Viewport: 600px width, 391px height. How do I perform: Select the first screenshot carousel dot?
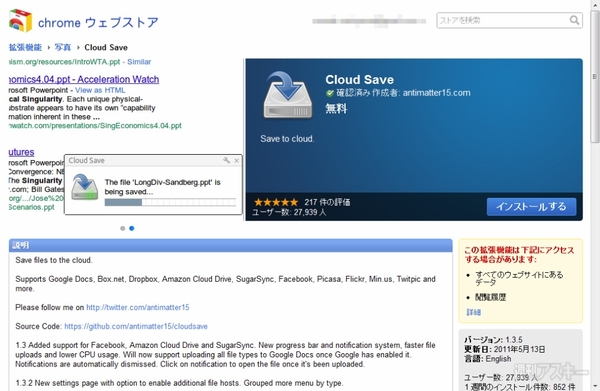click(x=122, y=228)
